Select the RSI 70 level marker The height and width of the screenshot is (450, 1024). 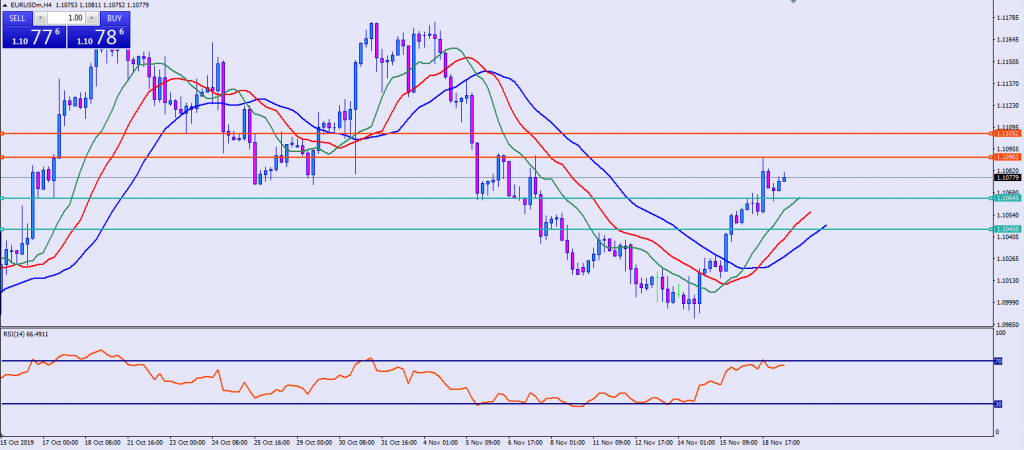pyautogui.click(x=996, y=361)
